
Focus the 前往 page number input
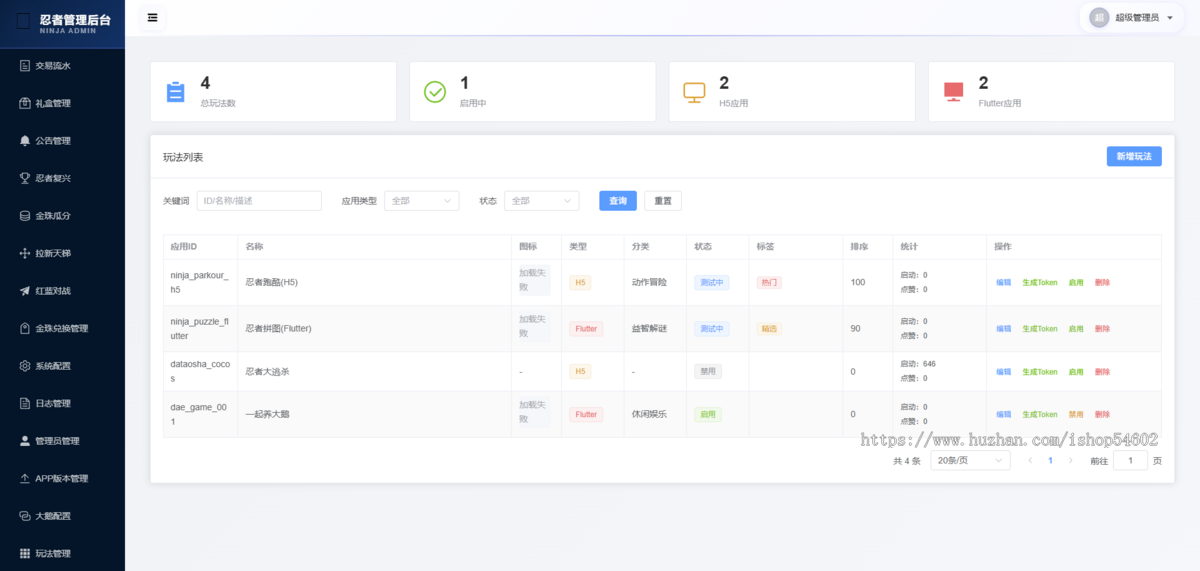coord(1130,460)
